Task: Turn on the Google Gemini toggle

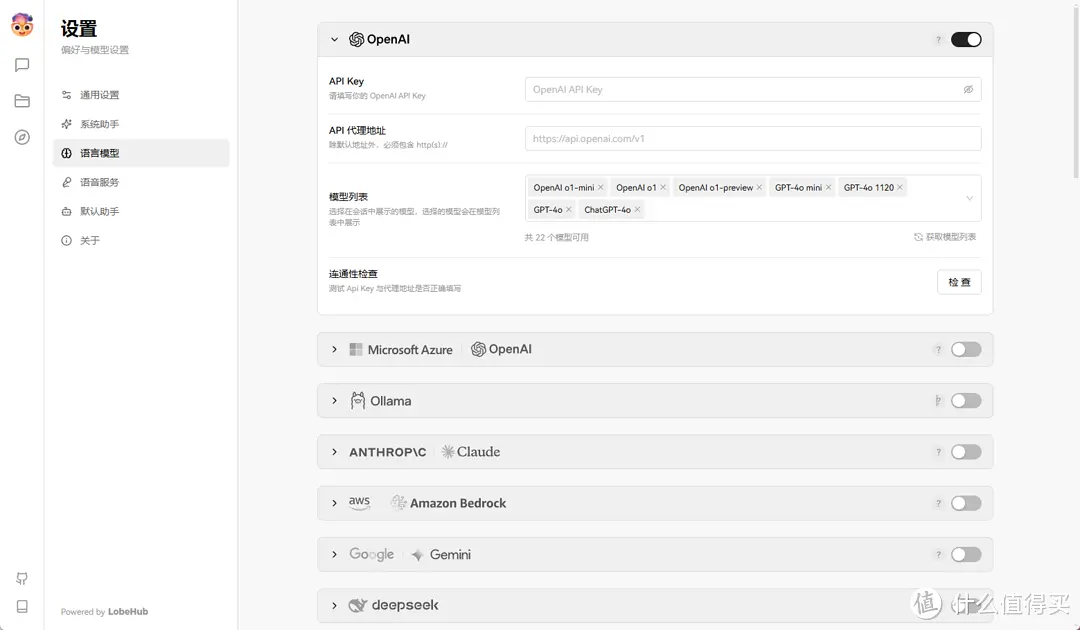Action: coord(964,554)
